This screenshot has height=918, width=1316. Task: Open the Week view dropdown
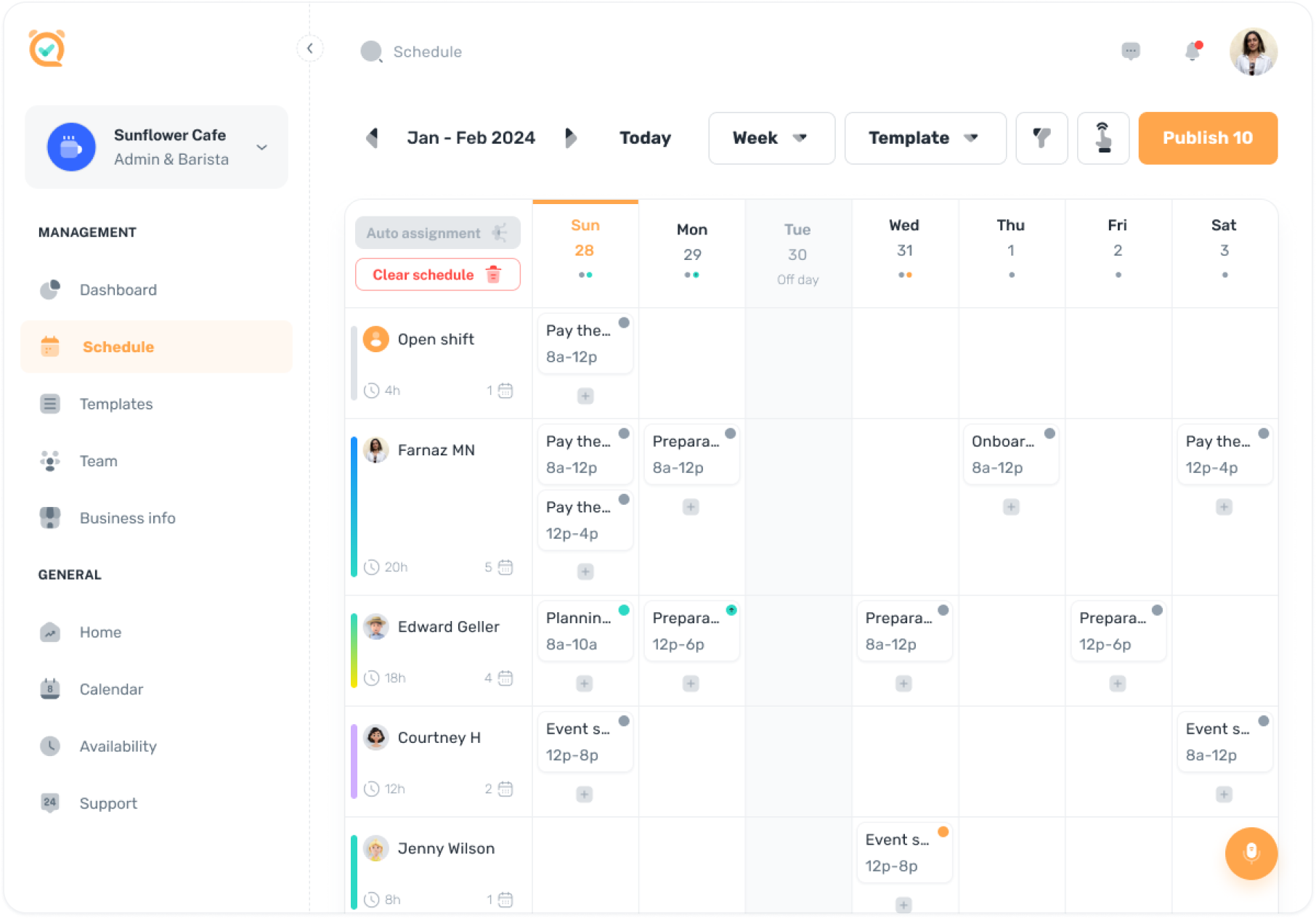pyautogui.click(x=771, y=138)
